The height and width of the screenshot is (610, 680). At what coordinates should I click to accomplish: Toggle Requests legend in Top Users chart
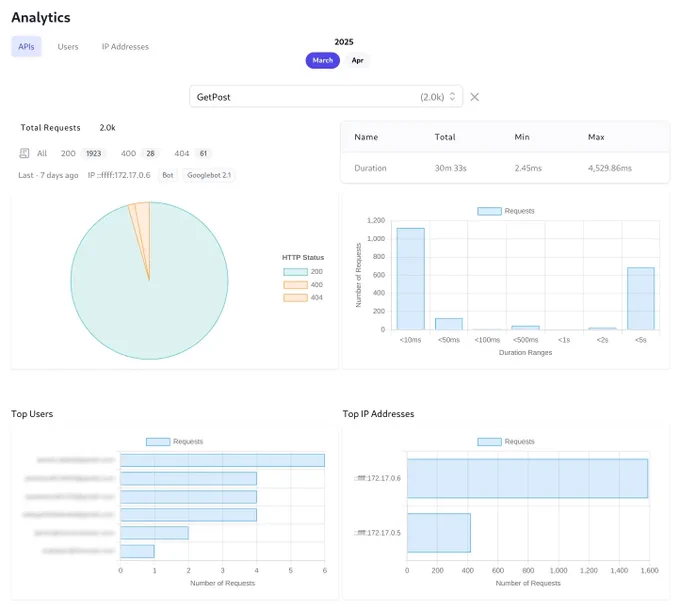click(x=158, y=442)
